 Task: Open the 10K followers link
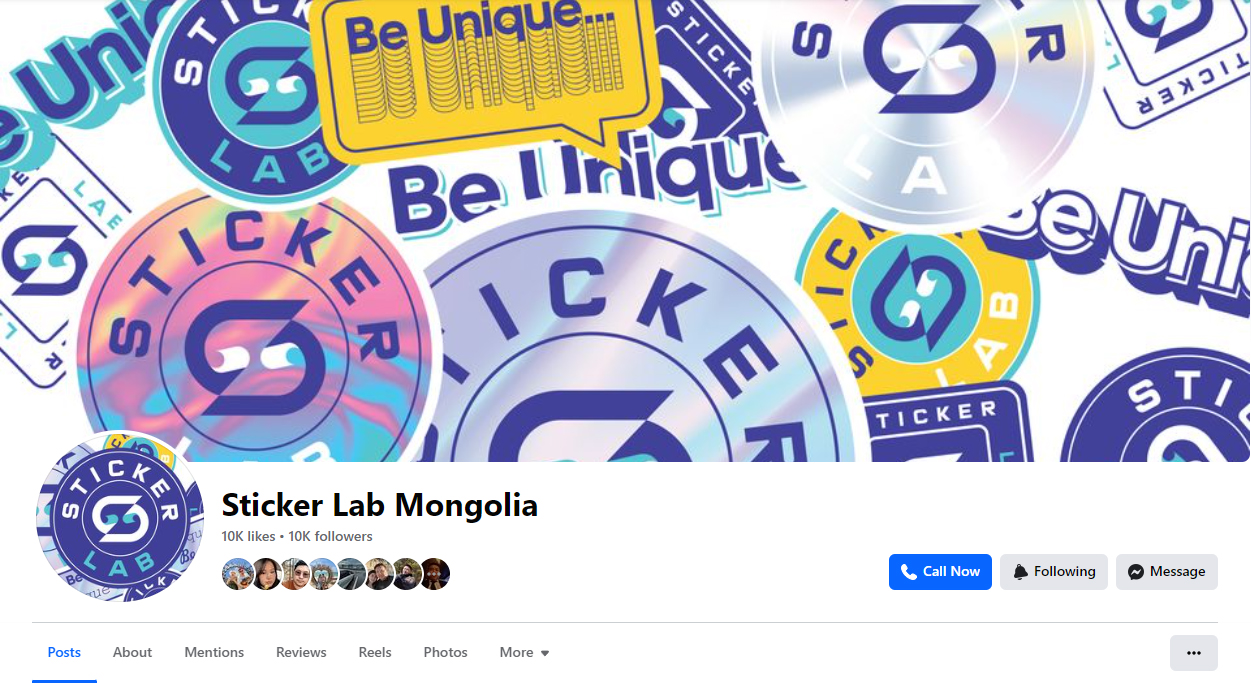(331, 537)
